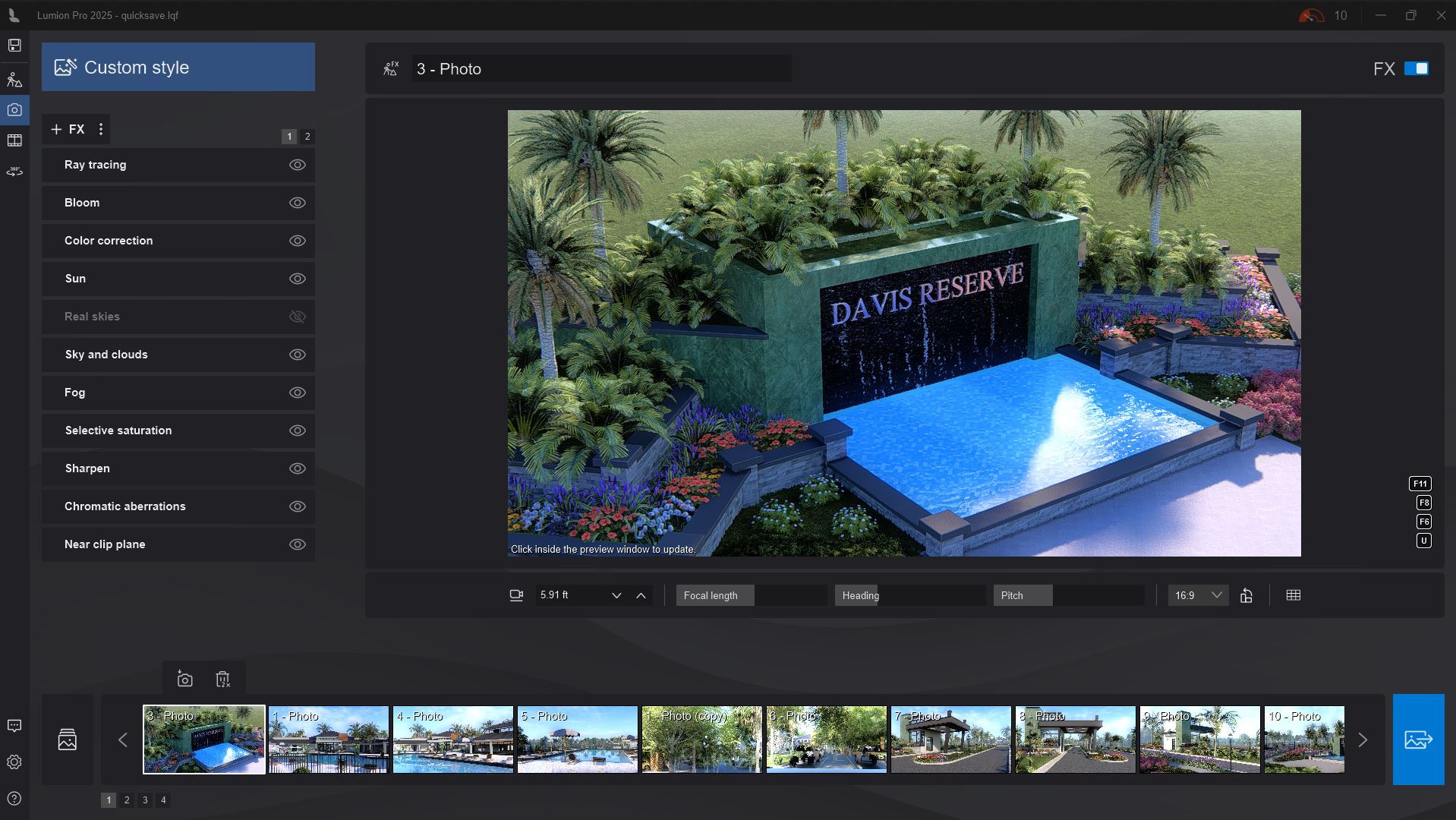The height and width of the screenshot is (820, 1456).
Task: Switch to FX stack page 2
Action: coord(307,137)
